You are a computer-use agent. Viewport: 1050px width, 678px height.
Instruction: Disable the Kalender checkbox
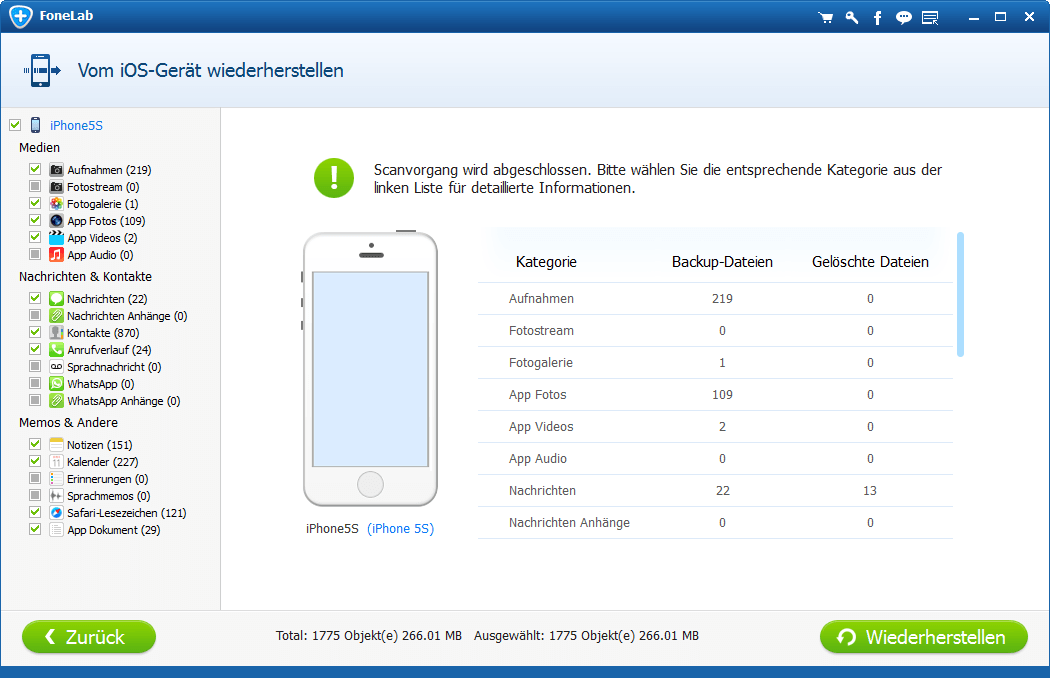[x=35, y=462]
